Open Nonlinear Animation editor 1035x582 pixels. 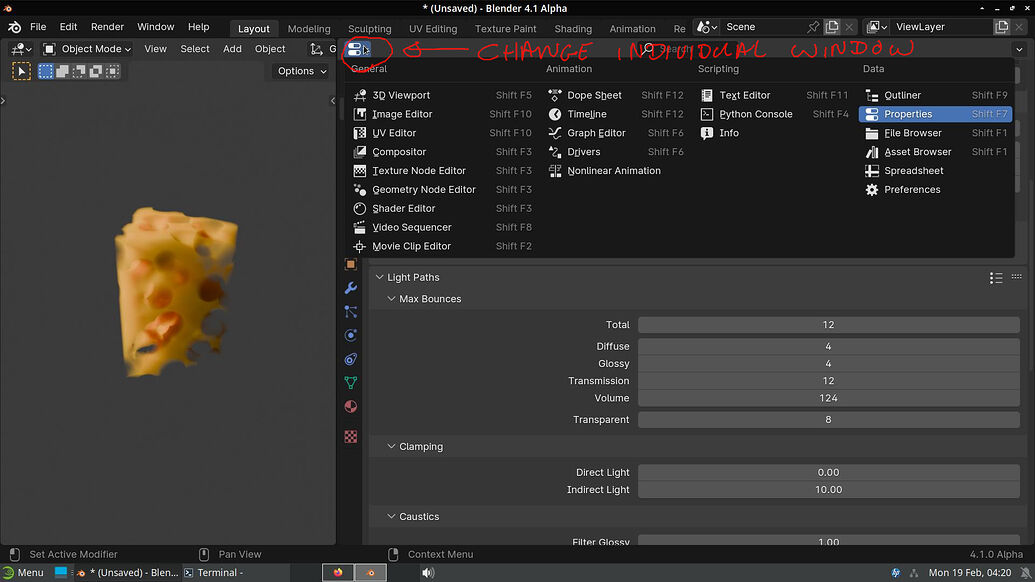[616, 170]
